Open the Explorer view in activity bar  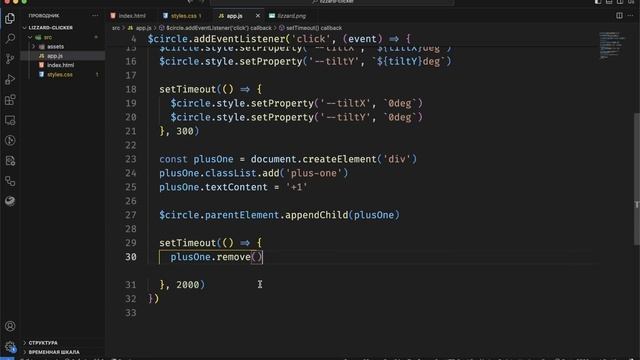(x=10, y=18)
